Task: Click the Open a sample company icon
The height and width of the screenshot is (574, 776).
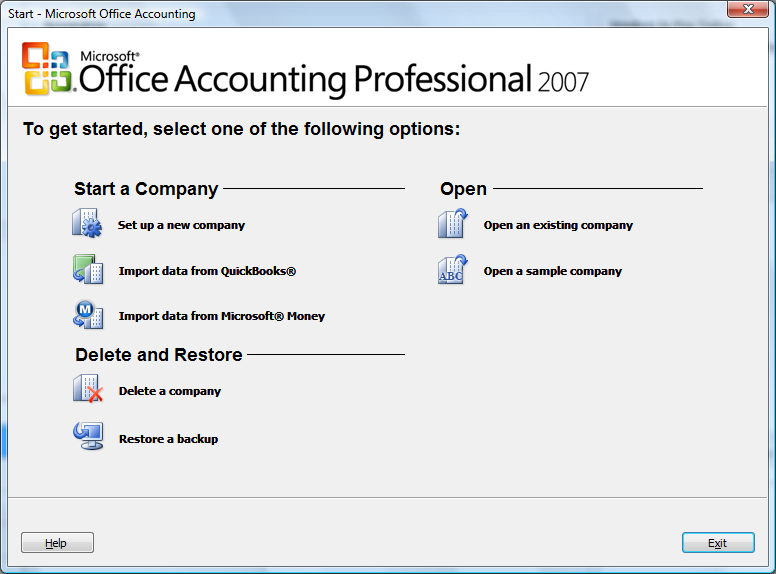Action: pos(453,270)
